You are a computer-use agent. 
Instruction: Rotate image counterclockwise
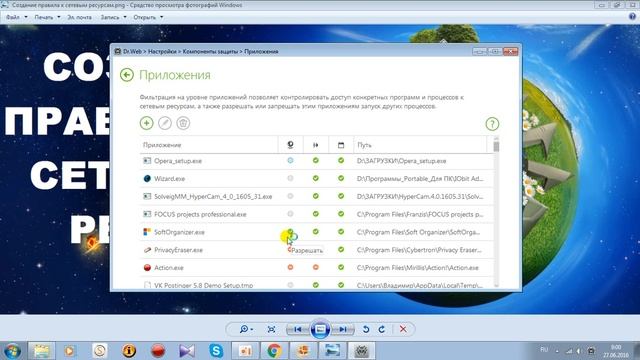(366, 329)
